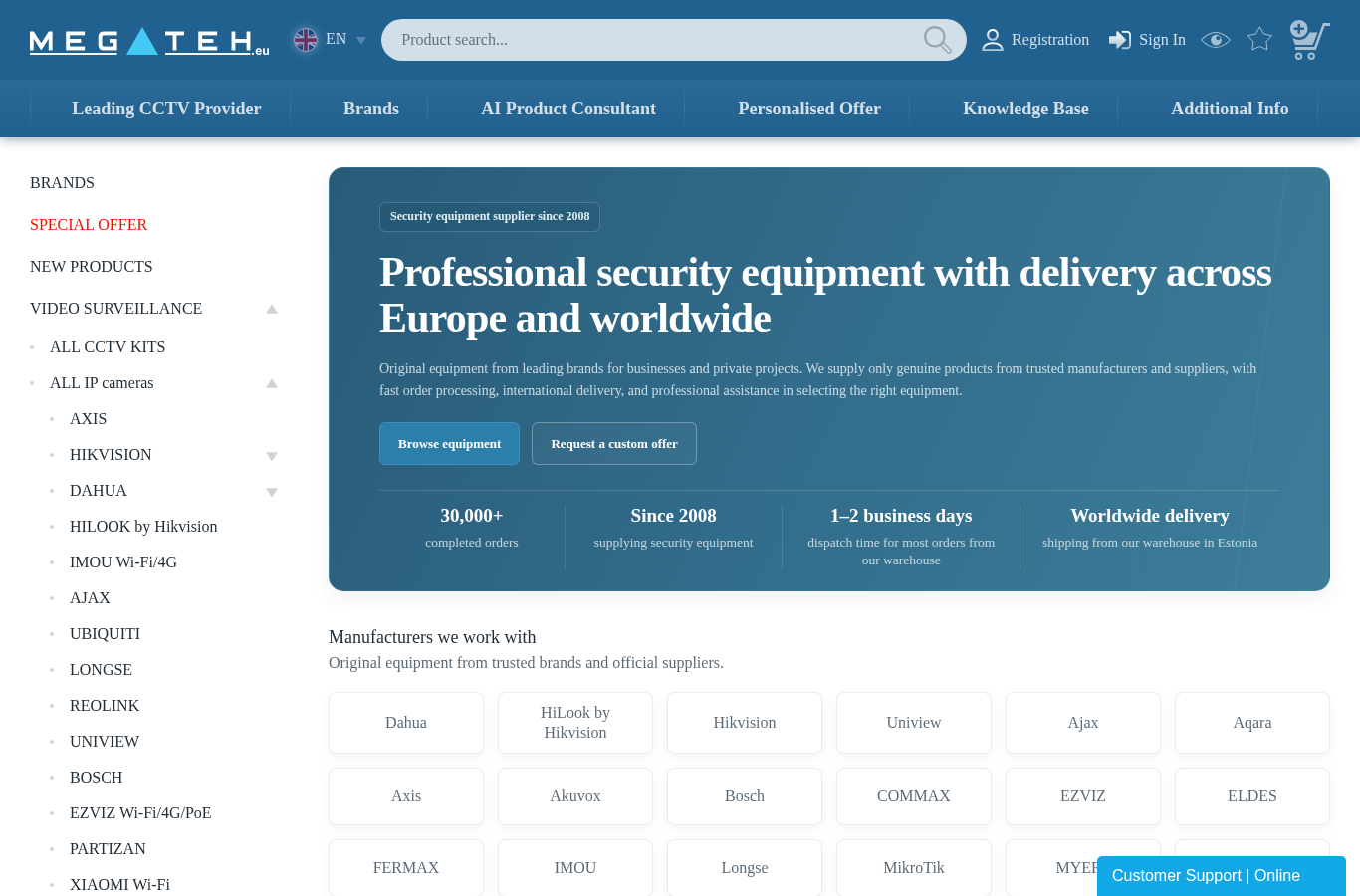Viewport: 1360px width, 896px height.
Task: Open the MikroTik manufacturer card
Action: (914, 868)
